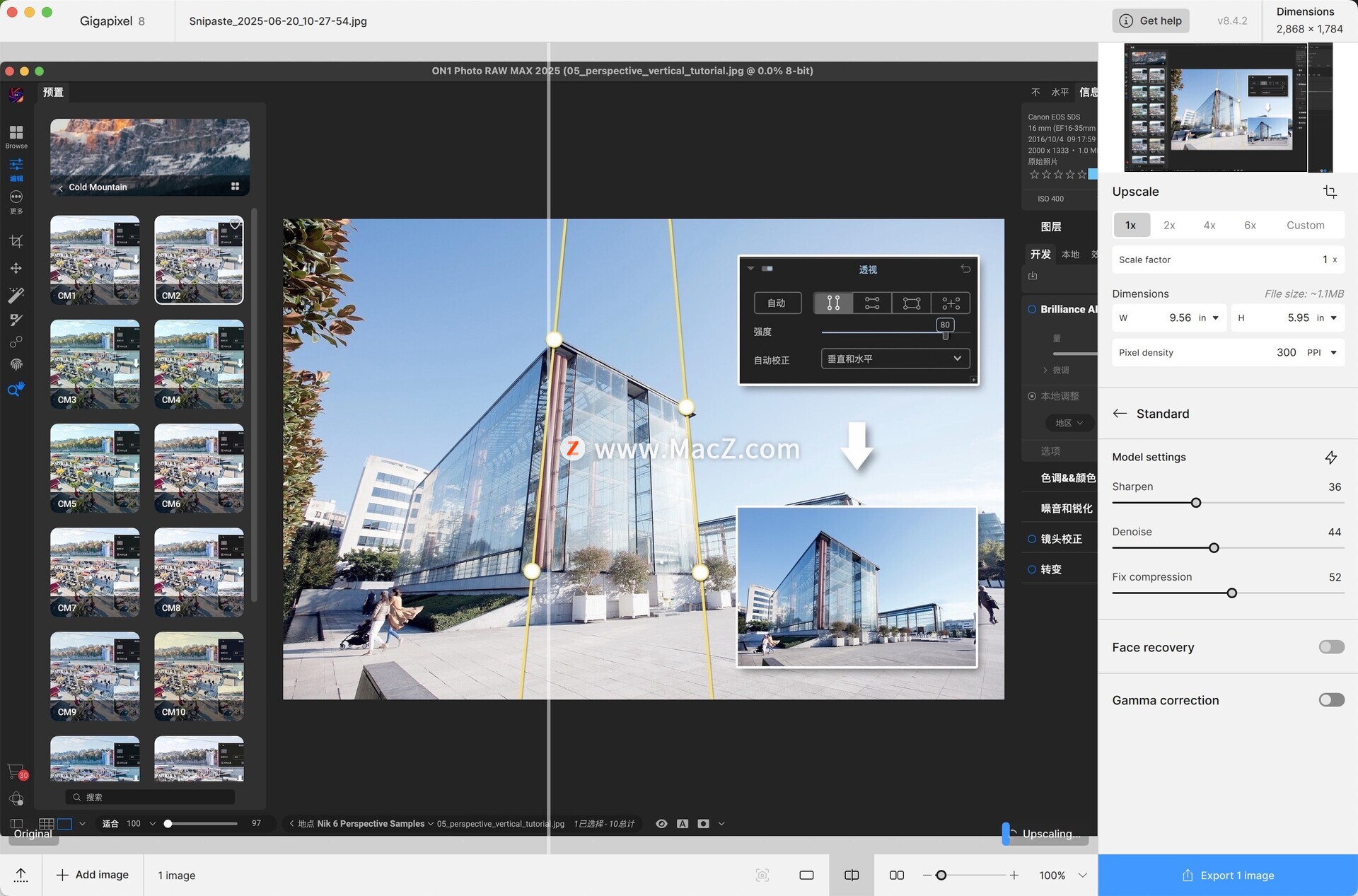Click the lightning auto model settings icon

coord(1330,458)
